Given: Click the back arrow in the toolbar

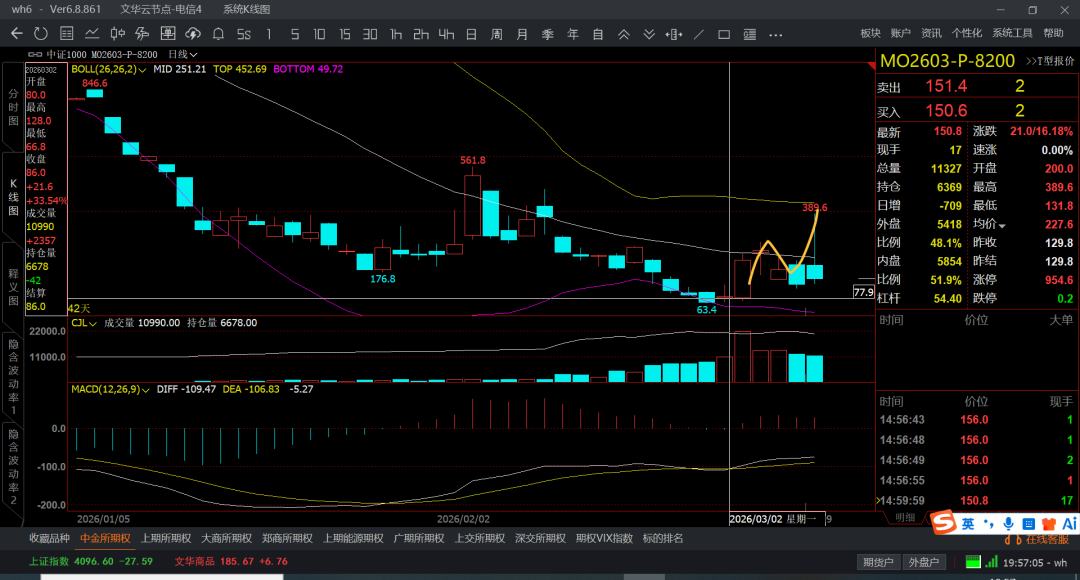Looking at the screenshot, I should [x=16, y=33].
